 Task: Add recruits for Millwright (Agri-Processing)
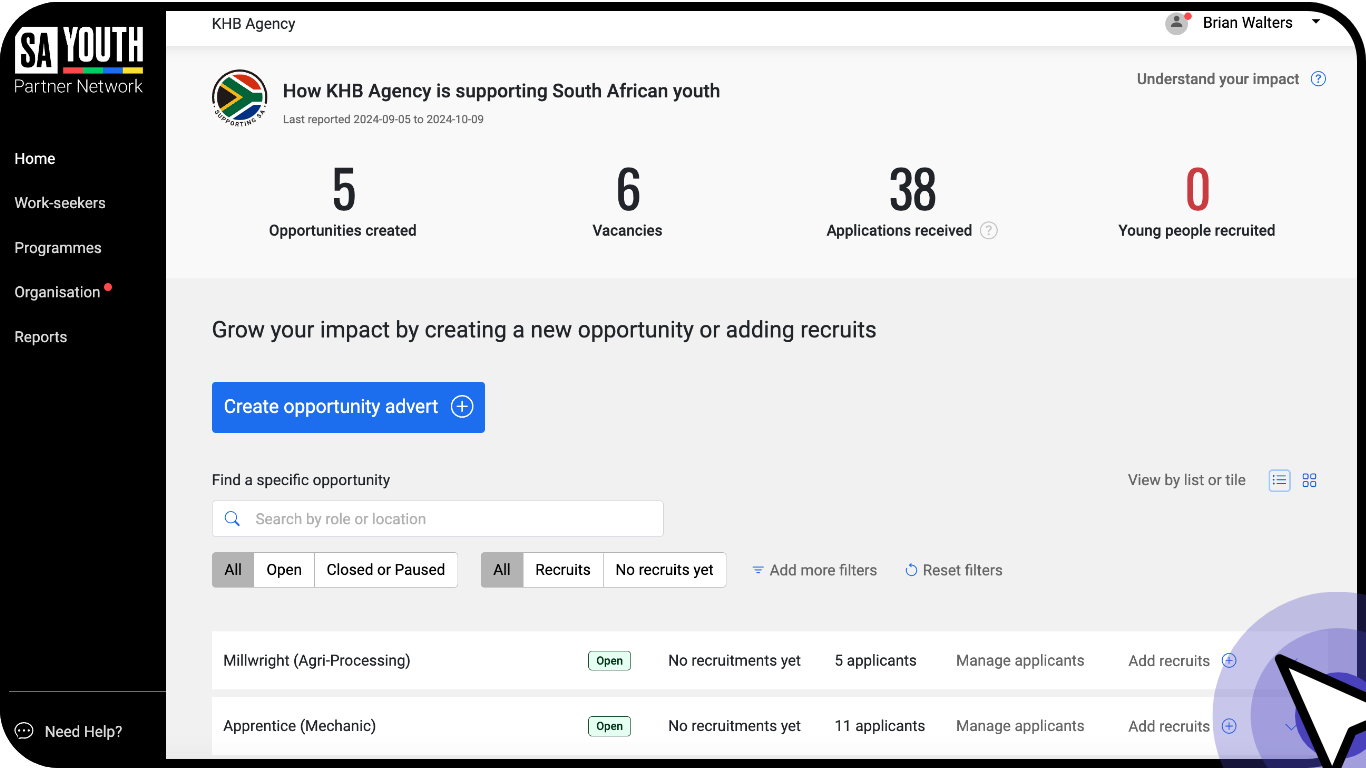coord(1169,661)
